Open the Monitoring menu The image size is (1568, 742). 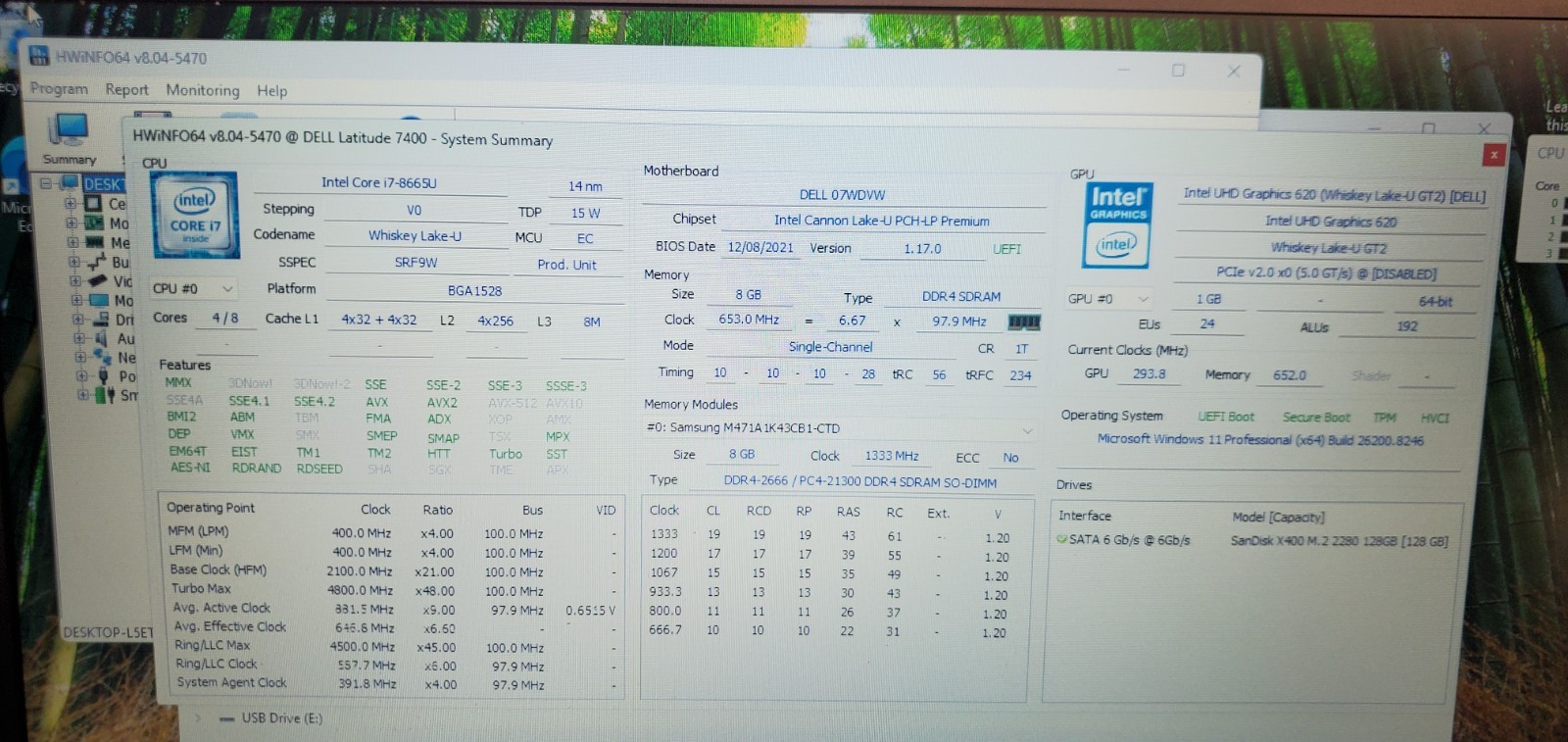pyautogui.click(x=202, y=90)
